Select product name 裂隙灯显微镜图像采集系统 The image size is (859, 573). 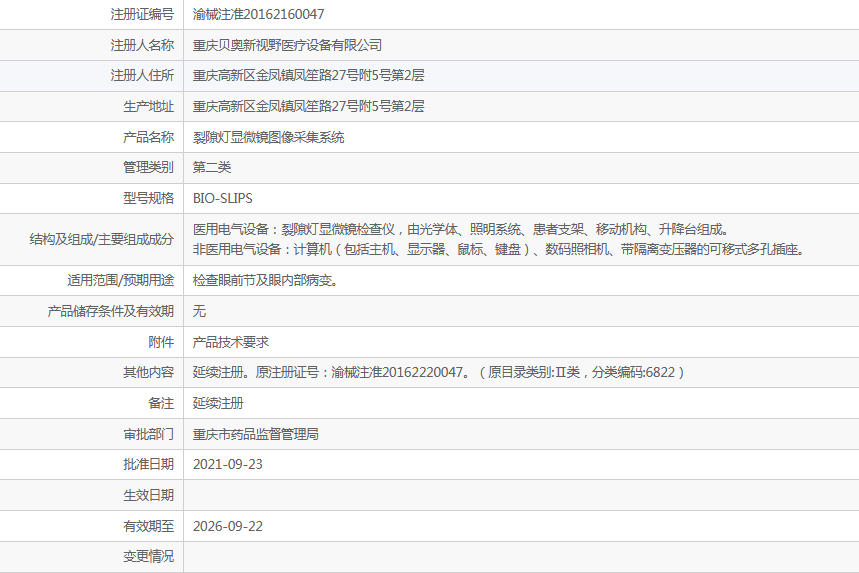[x=268, y=137]
